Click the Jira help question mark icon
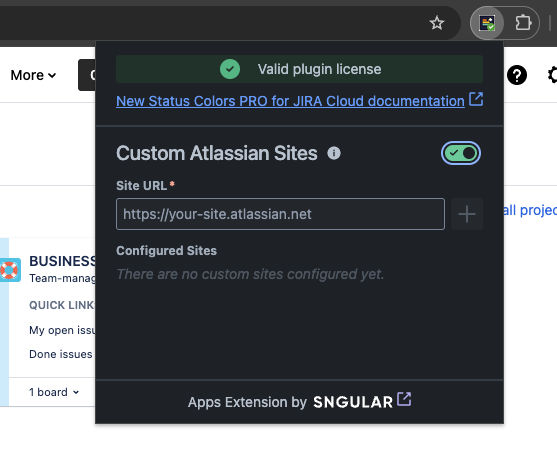The image size is (557, 462). (517, 75)
